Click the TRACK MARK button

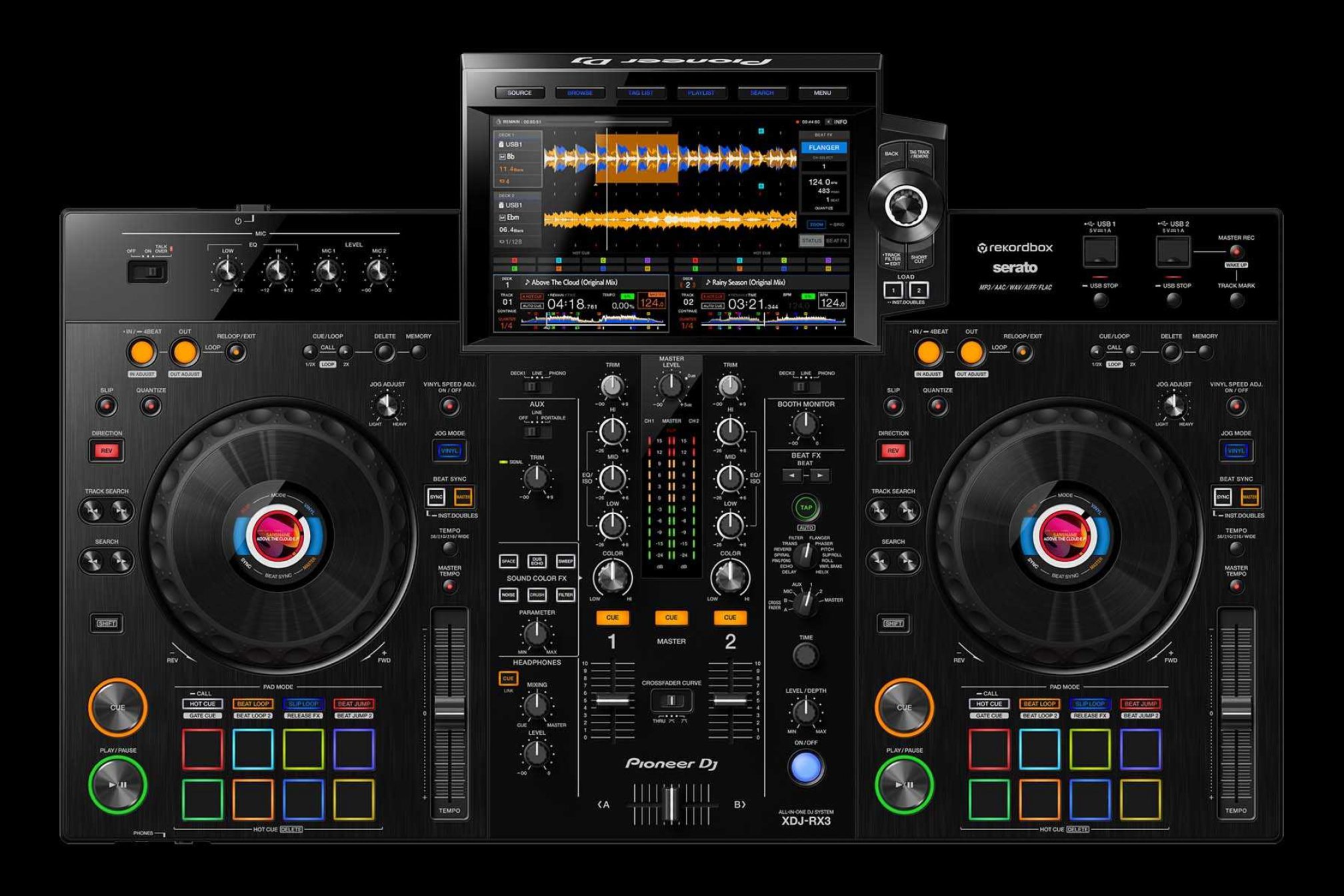pos(1237,300)
